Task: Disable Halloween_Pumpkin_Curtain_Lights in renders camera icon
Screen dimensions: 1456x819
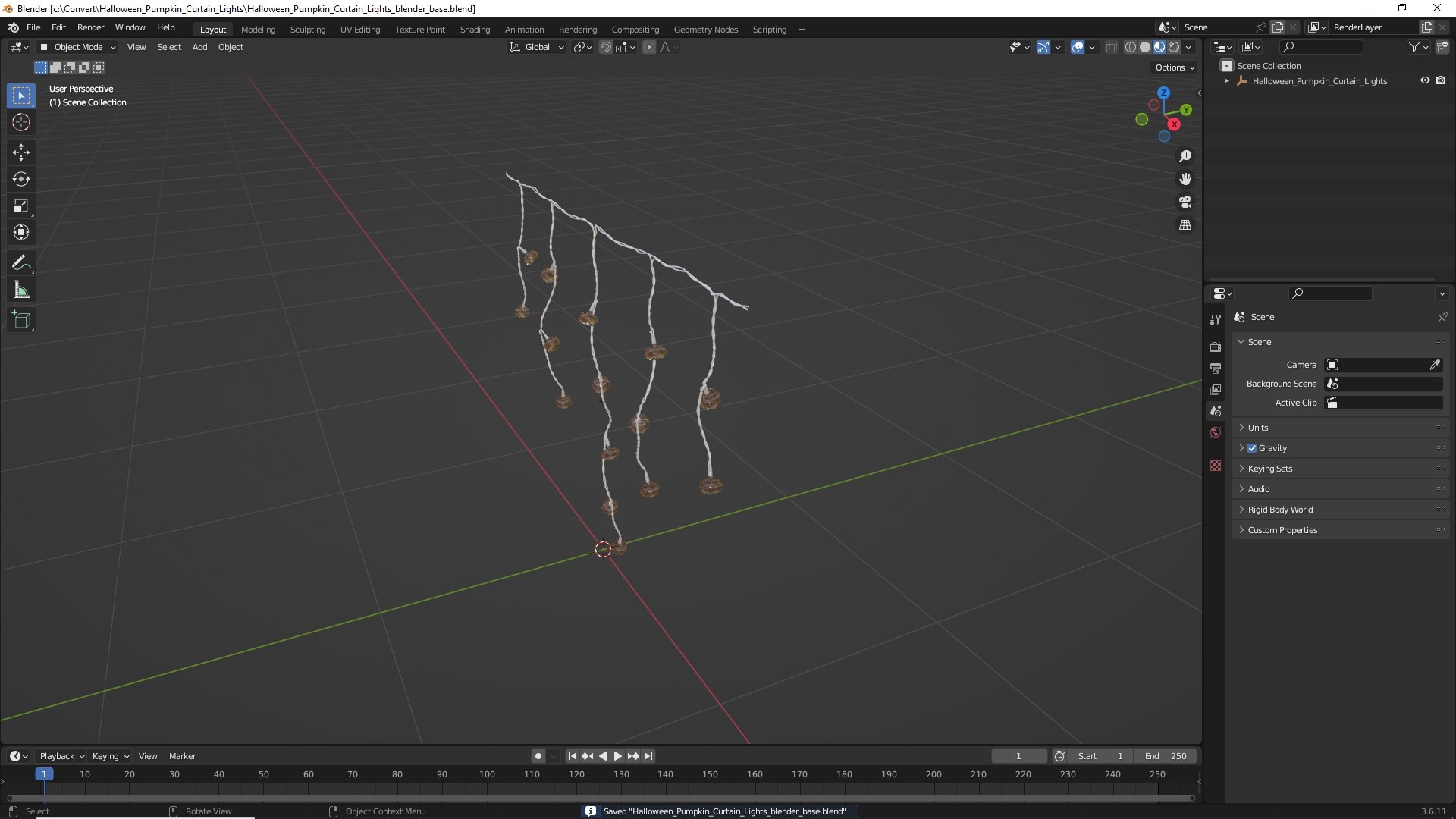Action: [x=1440, y=80]
